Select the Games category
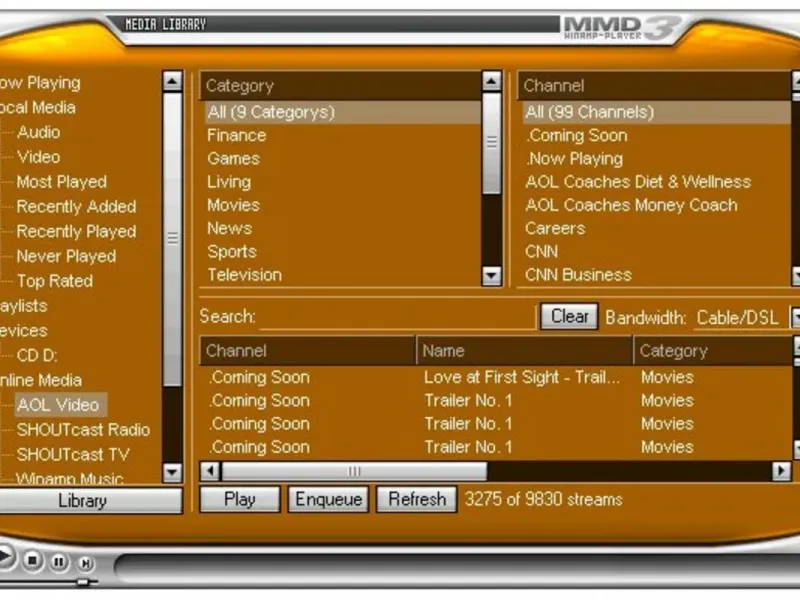The height and width of the screenshot is (600, 800). click(x=234, y=159)
